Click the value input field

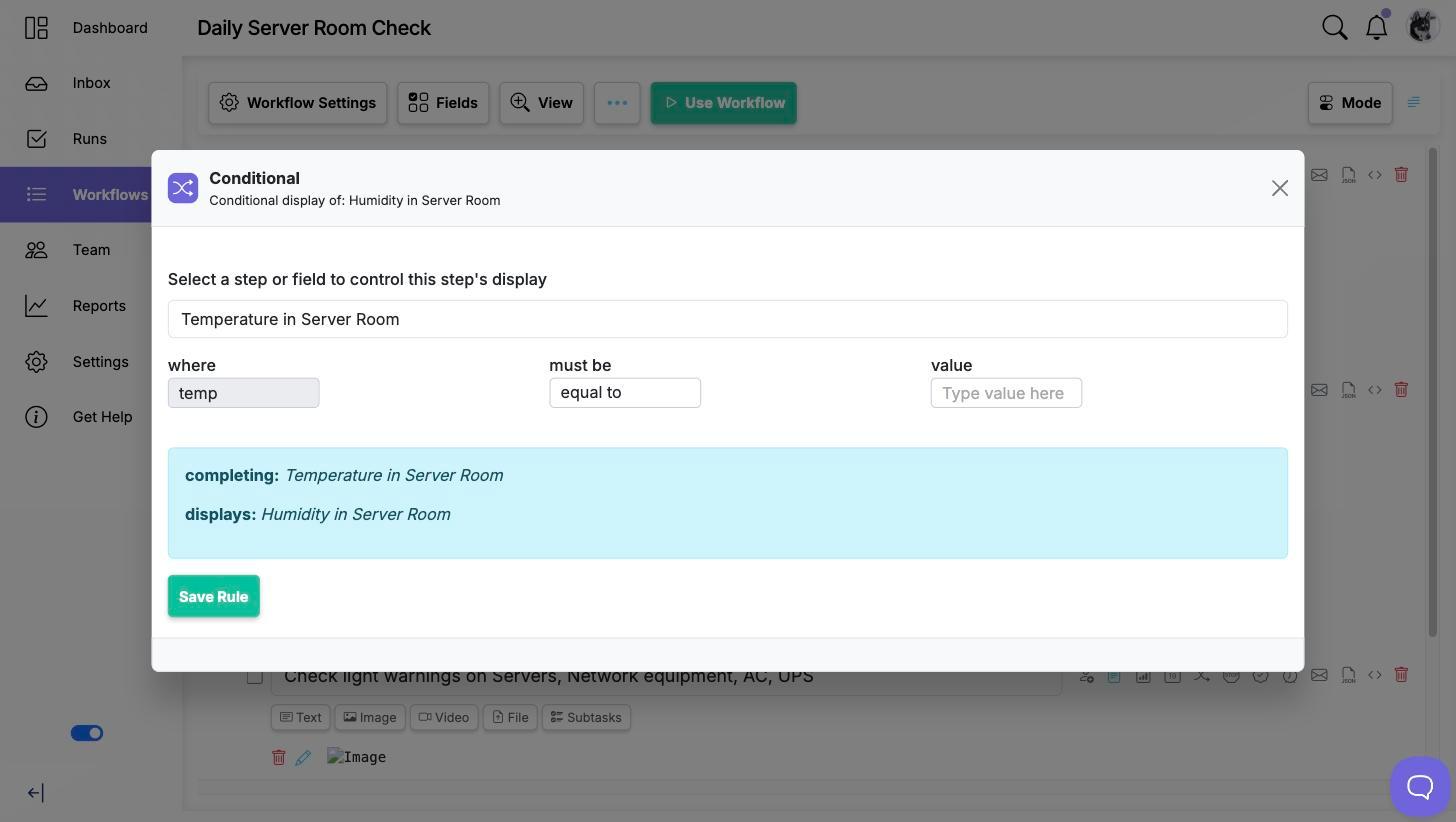[1006, 393]
